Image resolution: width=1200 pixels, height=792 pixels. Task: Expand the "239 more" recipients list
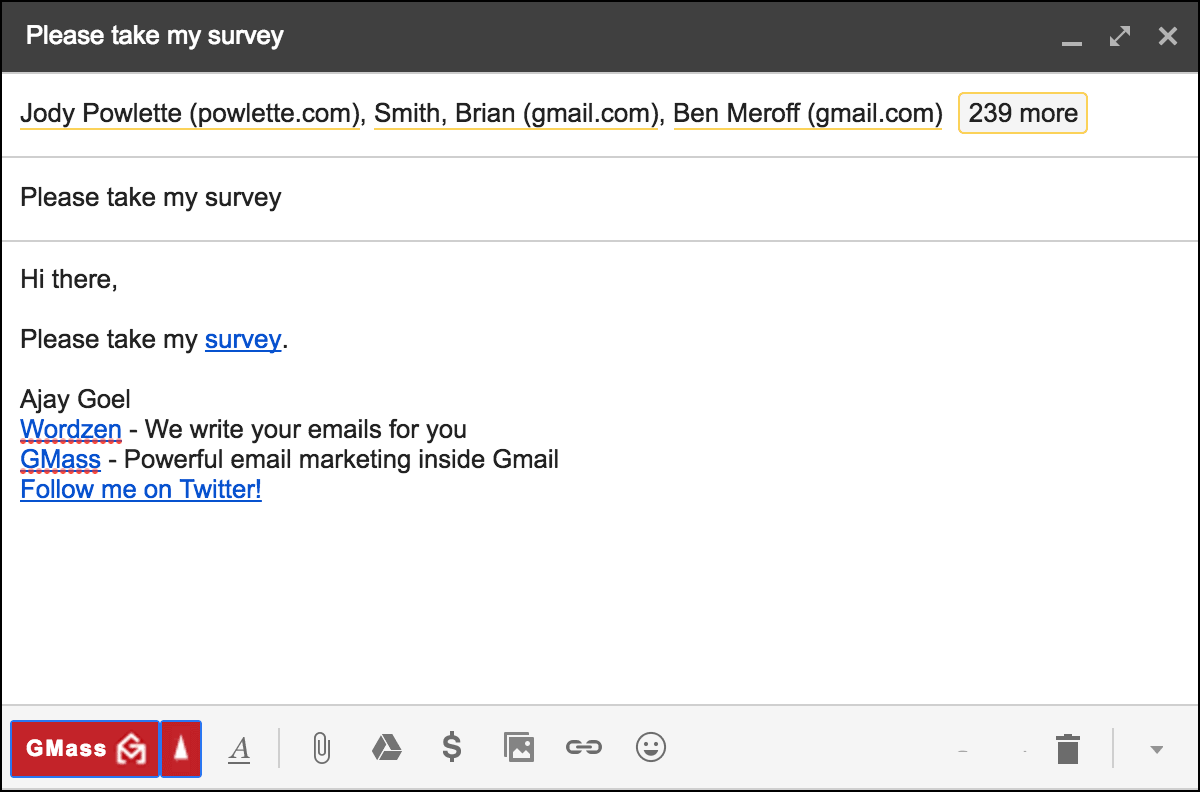coord(1022,113)
